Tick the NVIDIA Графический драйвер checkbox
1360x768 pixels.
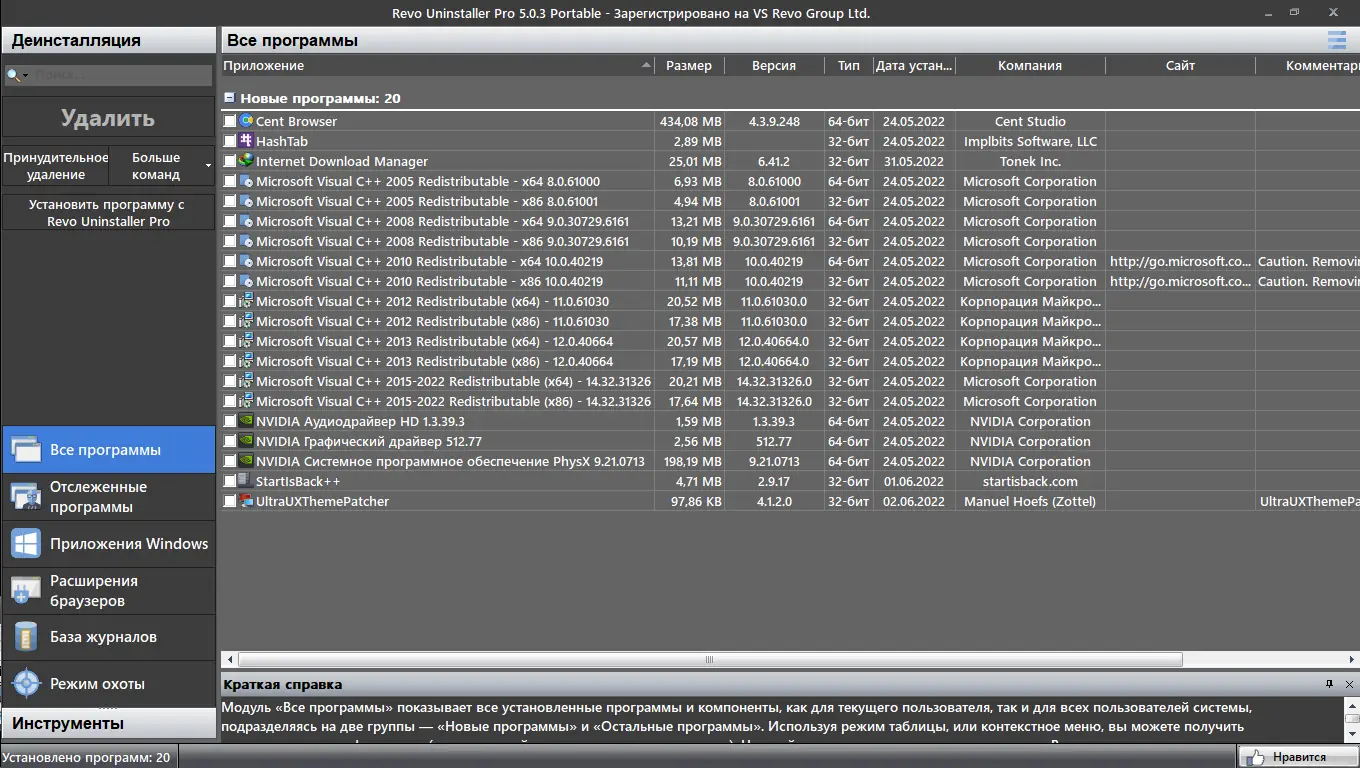(x=230, y=441)
